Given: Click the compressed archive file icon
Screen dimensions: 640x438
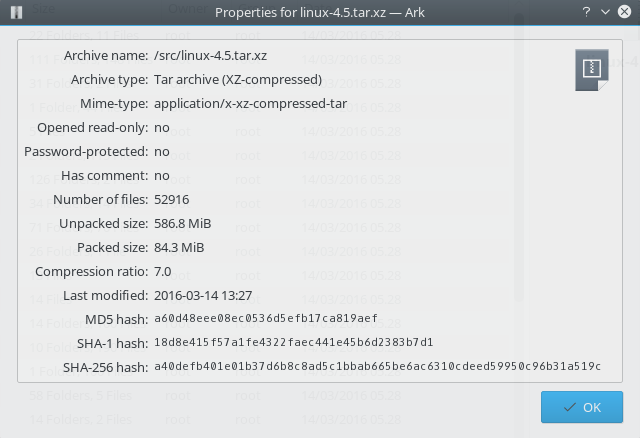Looking at the screenshot, I should 590,71.
